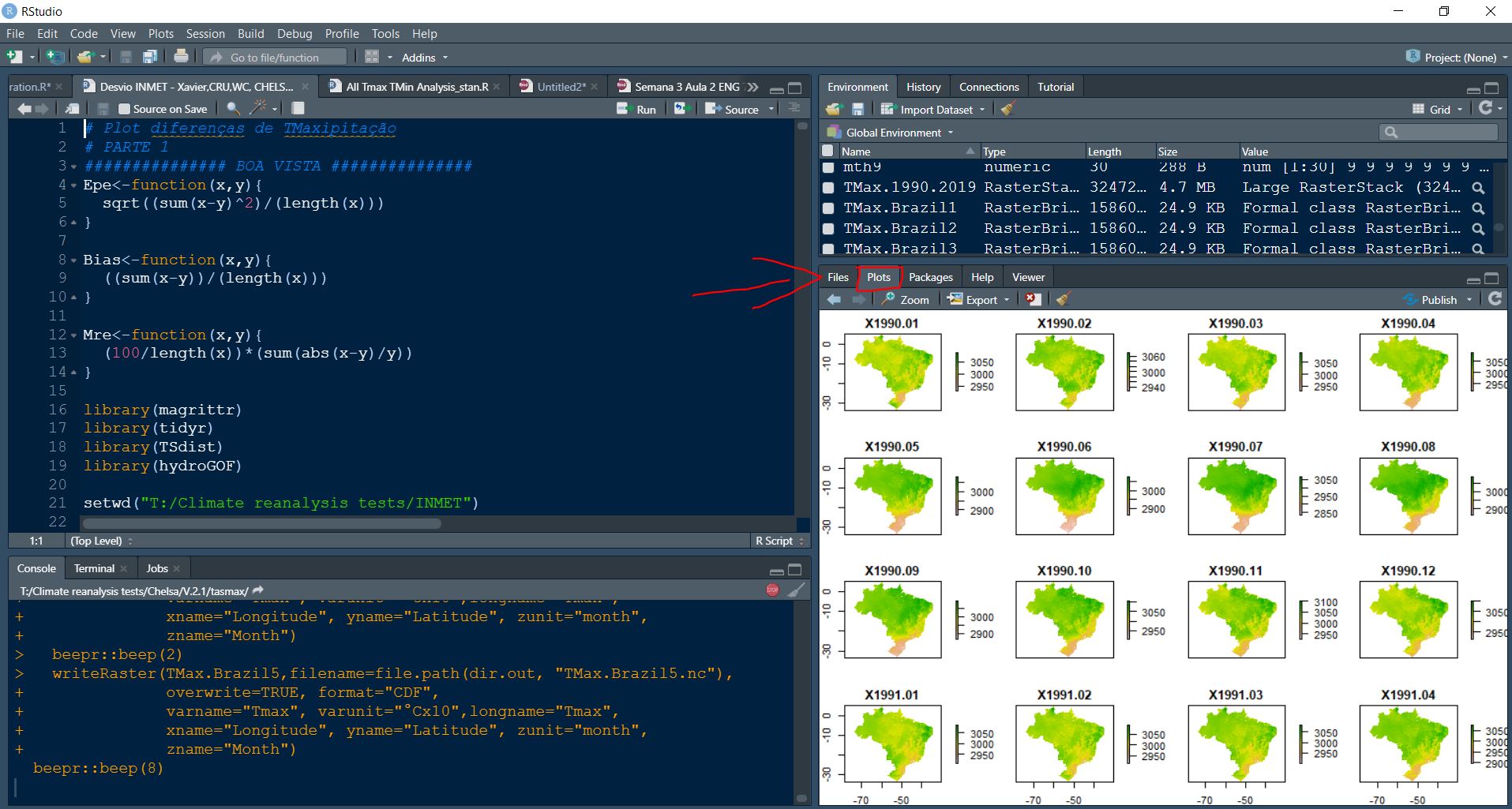Open the Addins dropdown
The image size is (1512, 809).
(425, 58)
